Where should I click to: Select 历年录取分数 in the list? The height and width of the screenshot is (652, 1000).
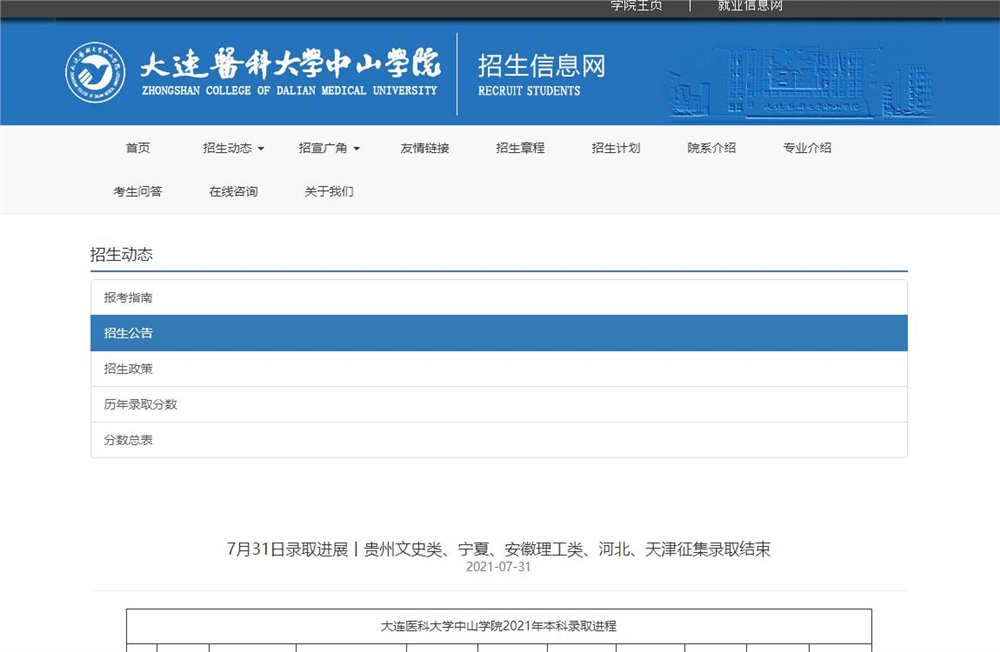point(499,404)
